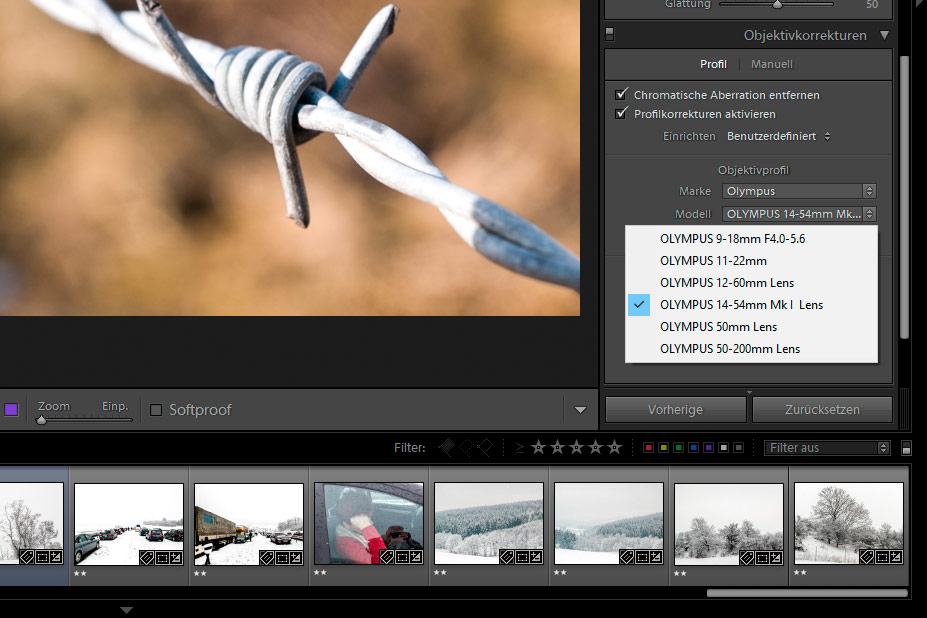
Task: Click adjustments badge on woman-in-car thumbnail
Action: click(x=416, y=557)
